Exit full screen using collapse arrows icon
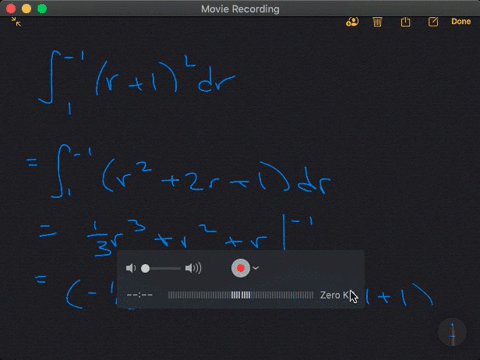The height and width of the screenshot is (360, 480). tap(16, 22)
